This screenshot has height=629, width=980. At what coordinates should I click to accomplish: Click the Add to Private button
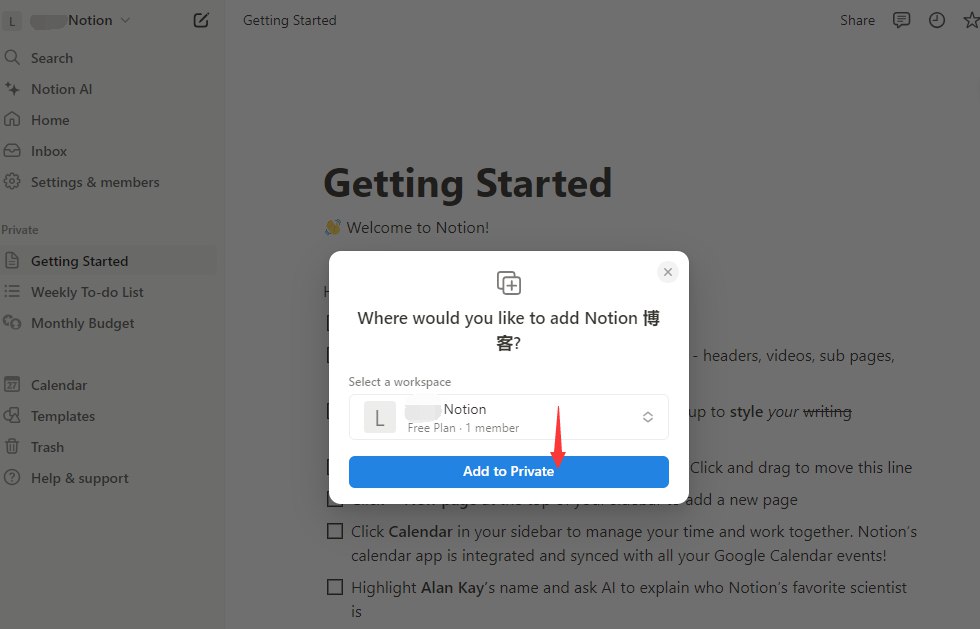509,471
